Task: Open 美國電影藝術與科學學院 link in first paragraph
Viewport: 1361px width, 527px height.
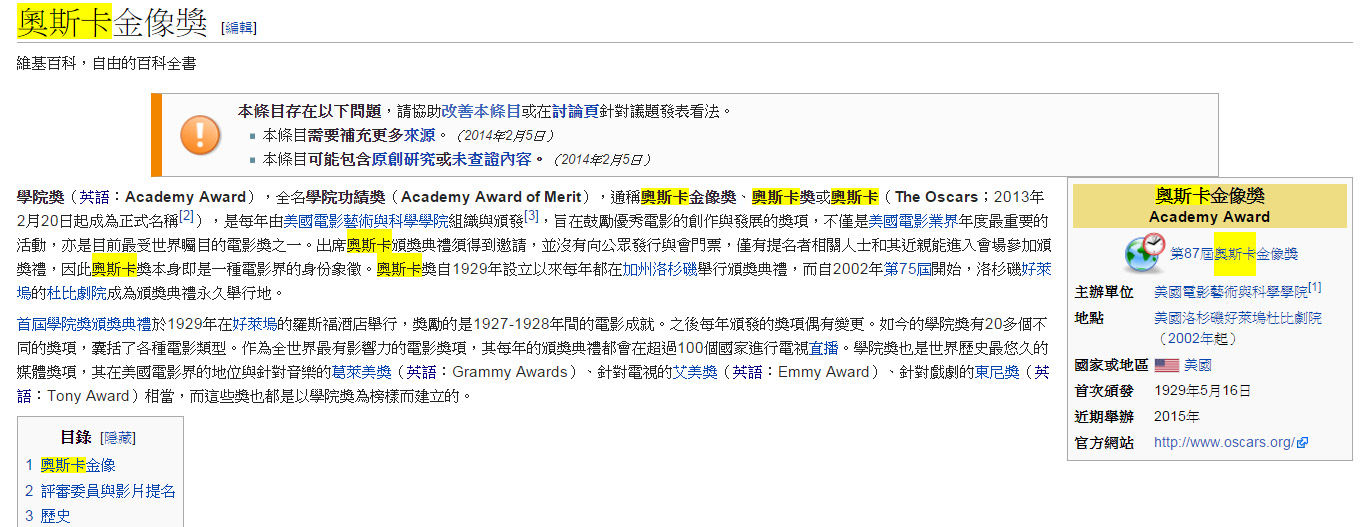Action: point(365,221)
